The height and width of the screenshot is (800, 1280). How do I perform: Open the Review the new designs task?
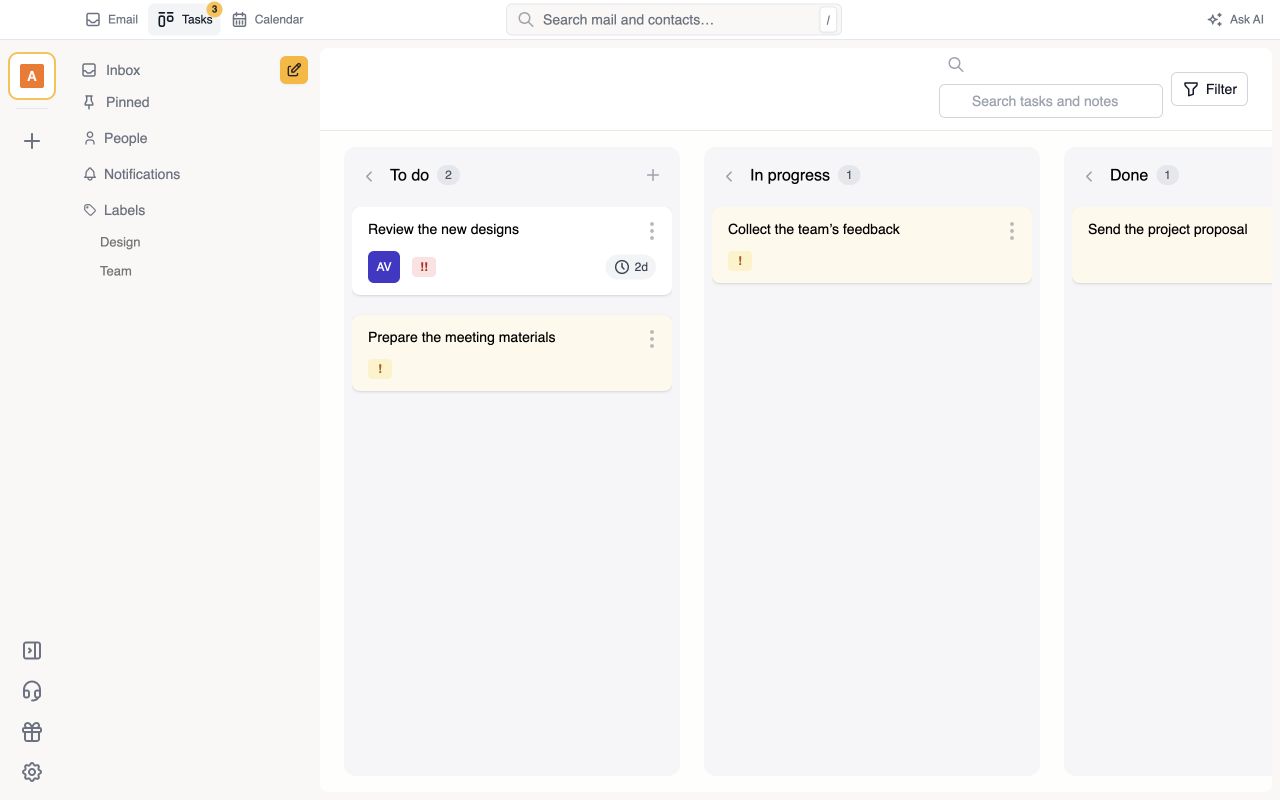click(x=512, y=251)
